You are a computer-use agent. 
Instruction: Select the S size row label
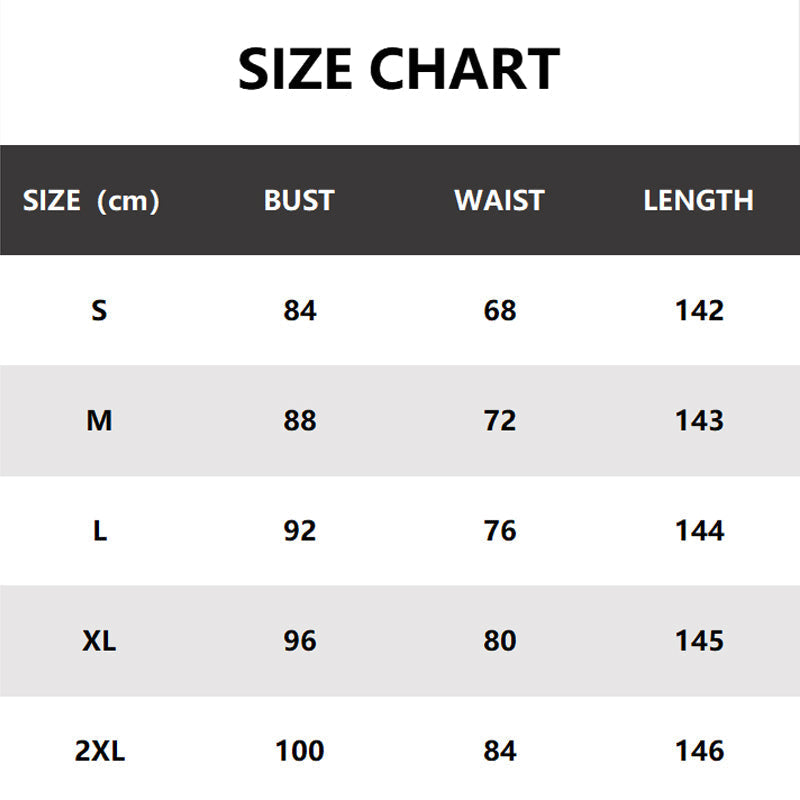[x=99, y=310]
